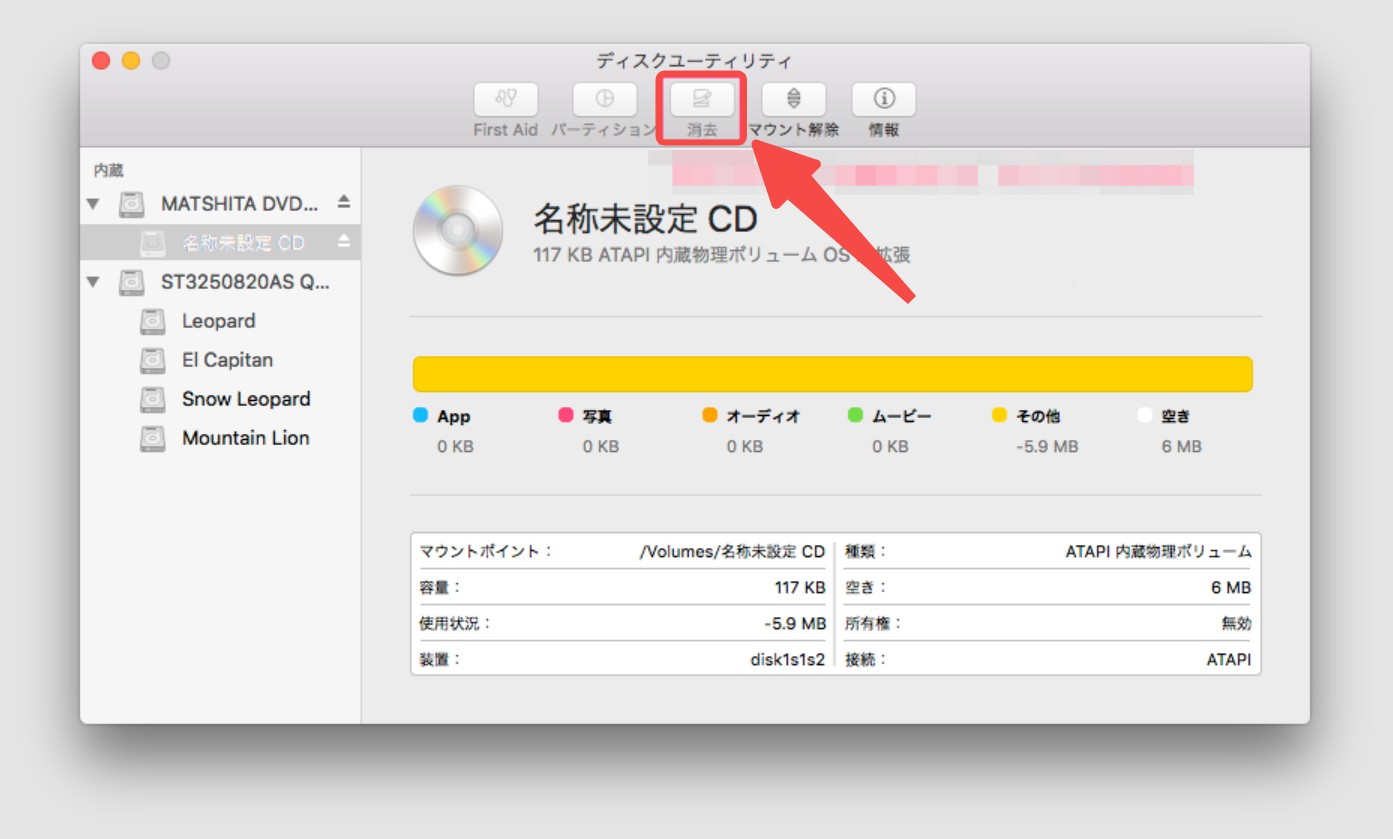Image resolution: width=1393 pixels, height=839 pixels.
Task: Click the blue App legend dot
Action: pyautogui.click(x=420, y=416)
